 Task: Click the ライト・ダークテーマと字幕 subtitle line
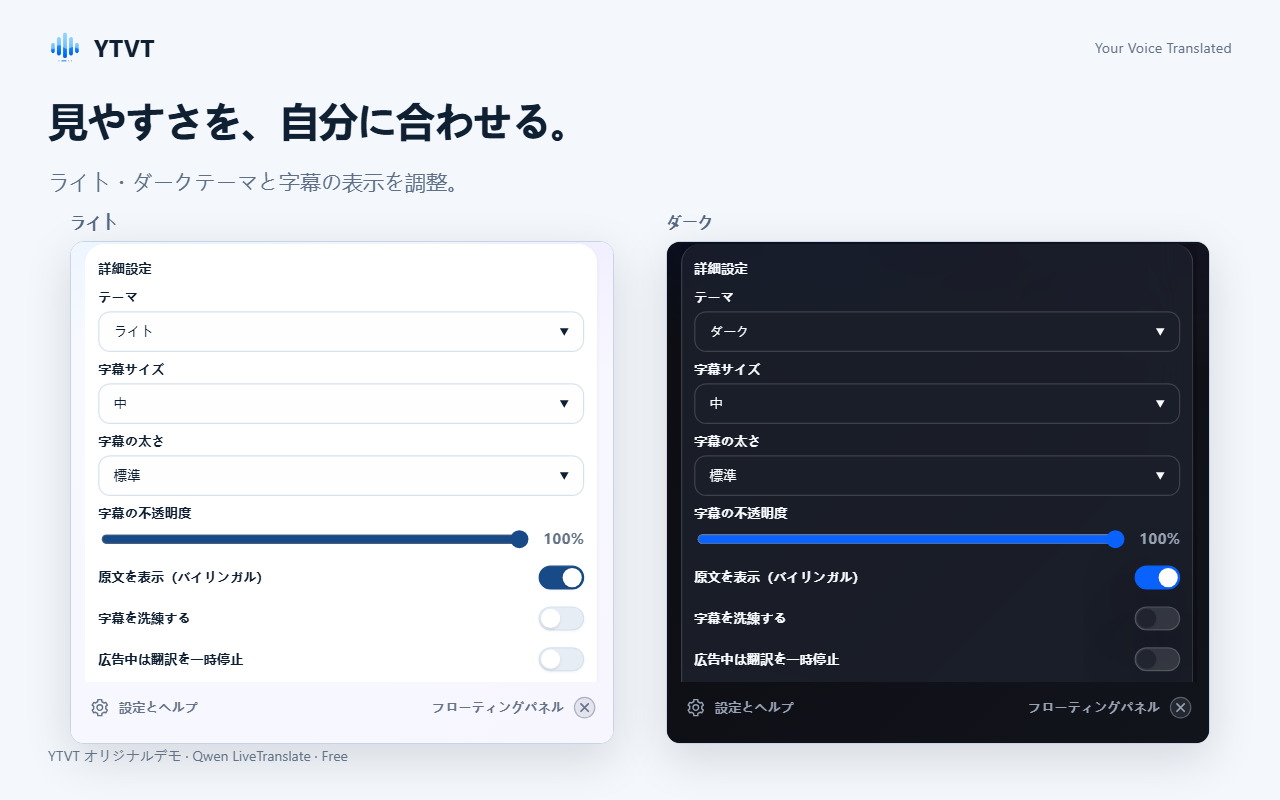coord(253,183)
